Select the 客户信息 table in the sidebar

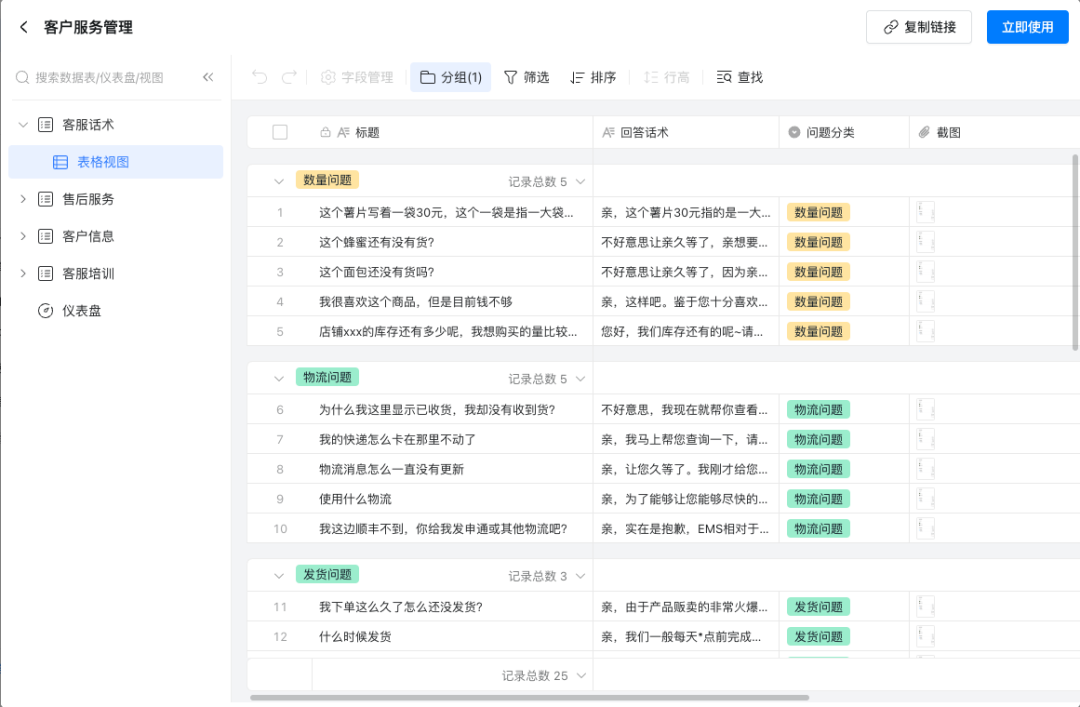click(88, 236)
